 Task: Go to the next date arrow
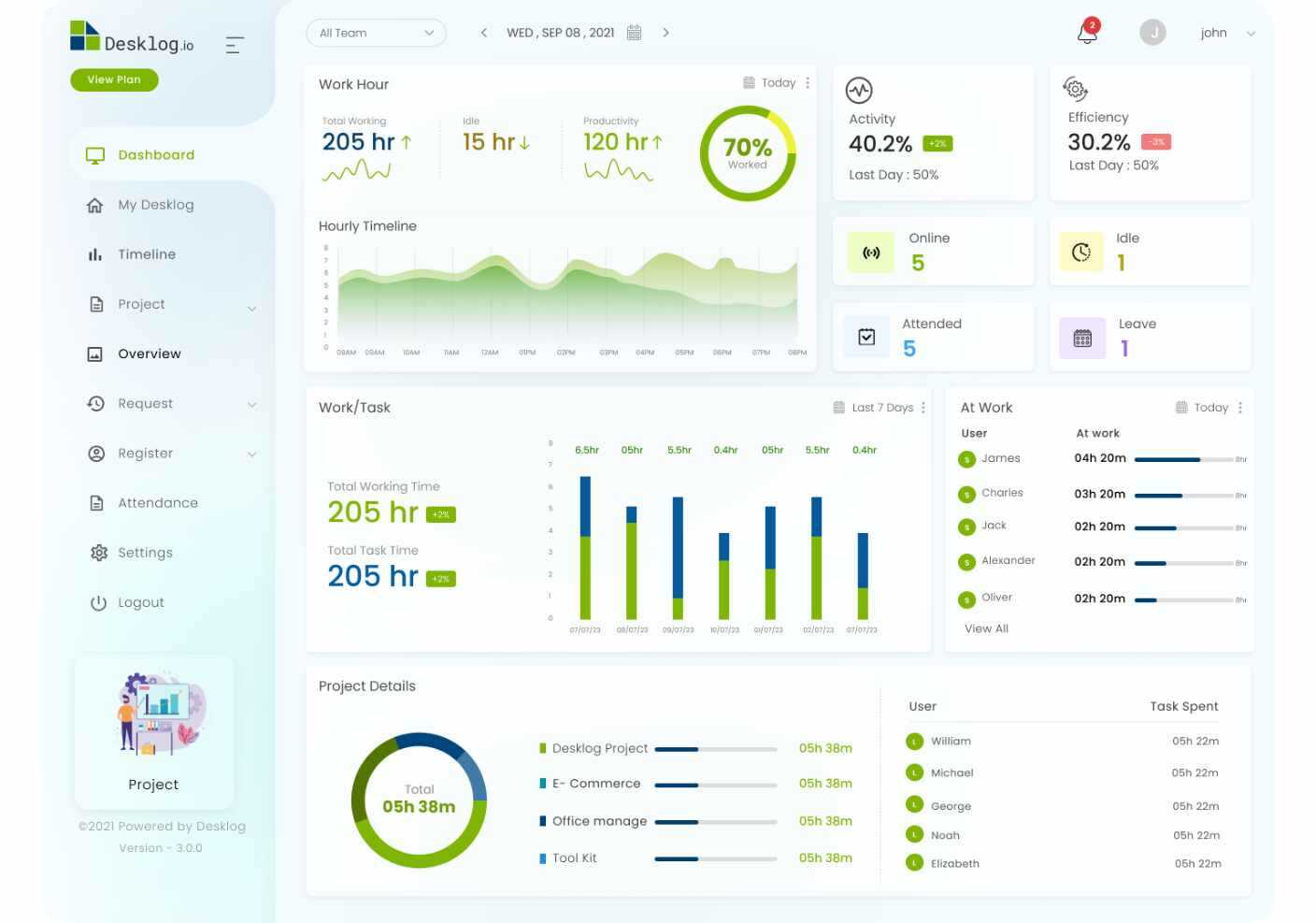[665, 33]
